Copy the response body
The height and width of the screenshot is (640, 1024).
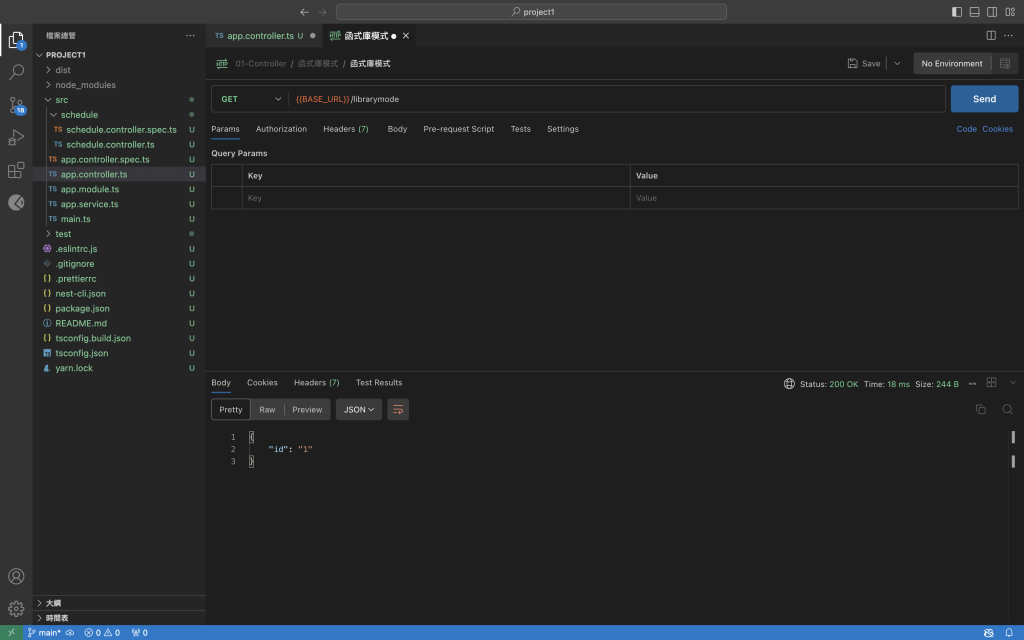point(980,409)
